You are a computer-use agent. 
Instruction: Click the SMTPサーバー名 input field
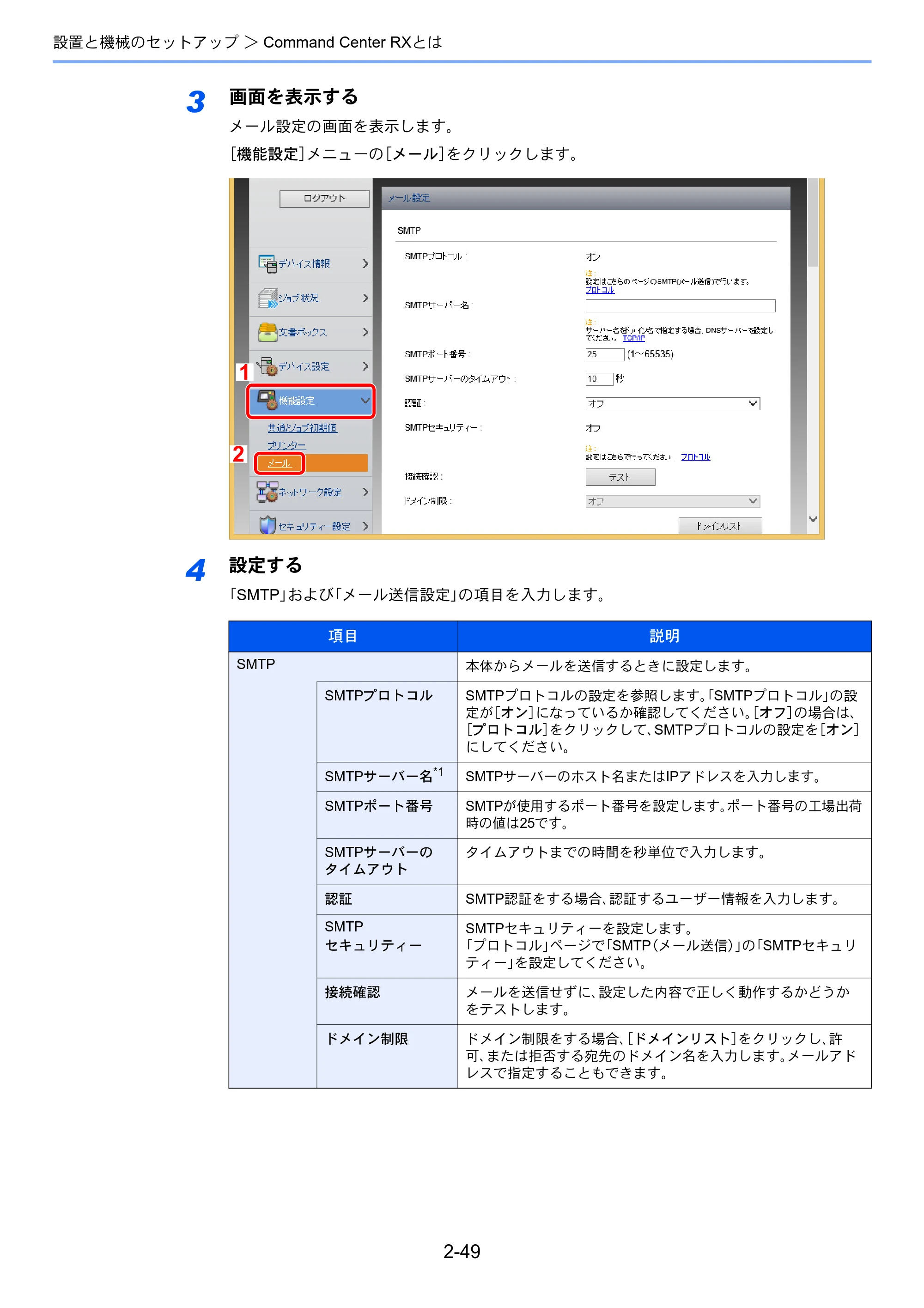pos(680,306)
